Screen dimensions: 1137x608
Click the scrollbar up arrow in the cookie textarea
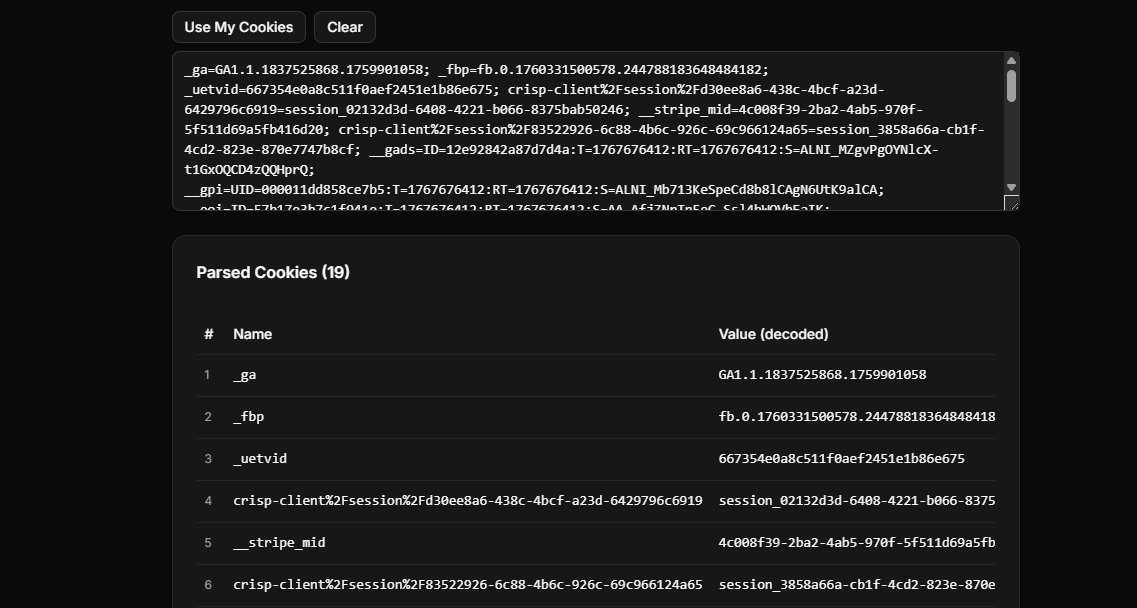(x=1011, y=60)
